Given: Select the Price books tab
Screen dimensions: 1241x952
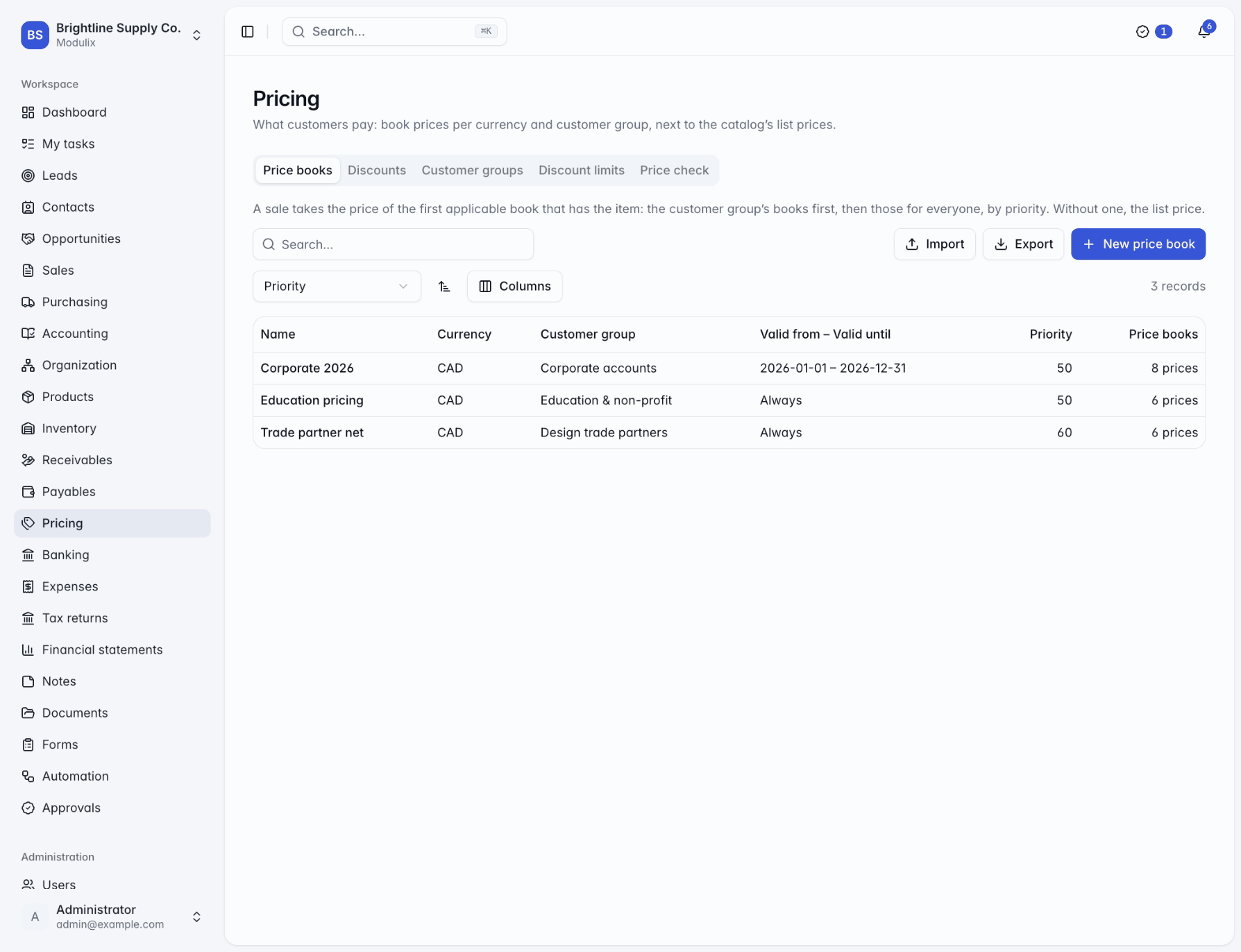Looking at the screenshot, I should [x=298, y=171].
